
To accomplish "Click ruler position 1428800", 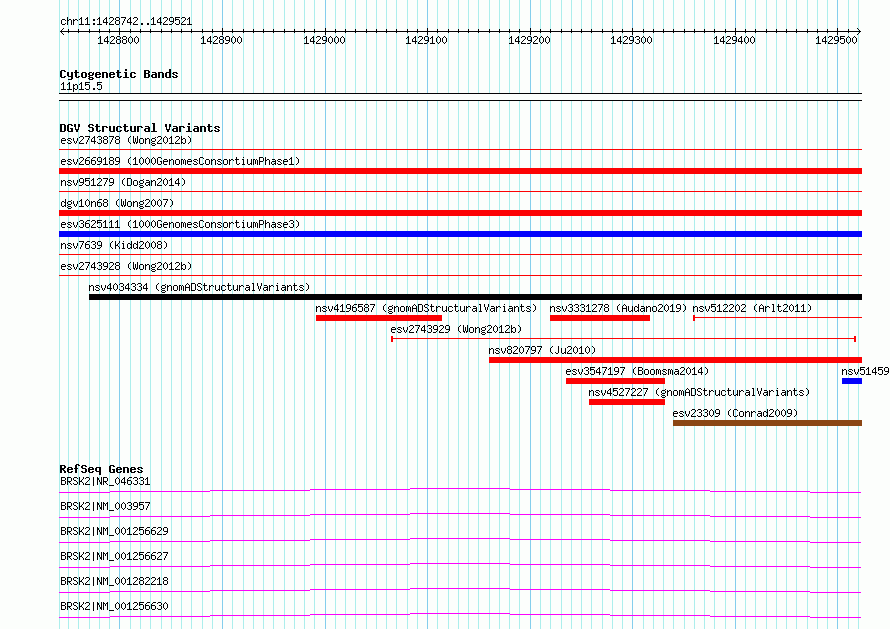I will [118, 40].
